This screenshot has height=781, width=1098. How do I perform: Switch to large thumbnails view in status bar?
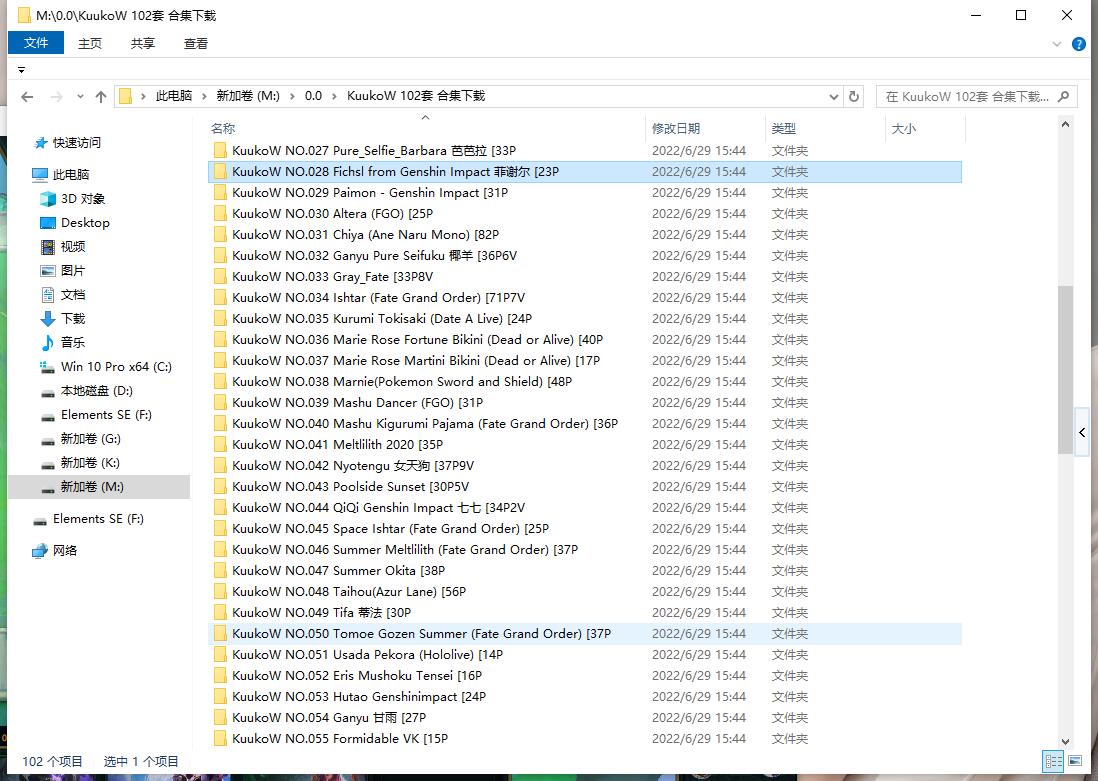(x=1075, y=761)
